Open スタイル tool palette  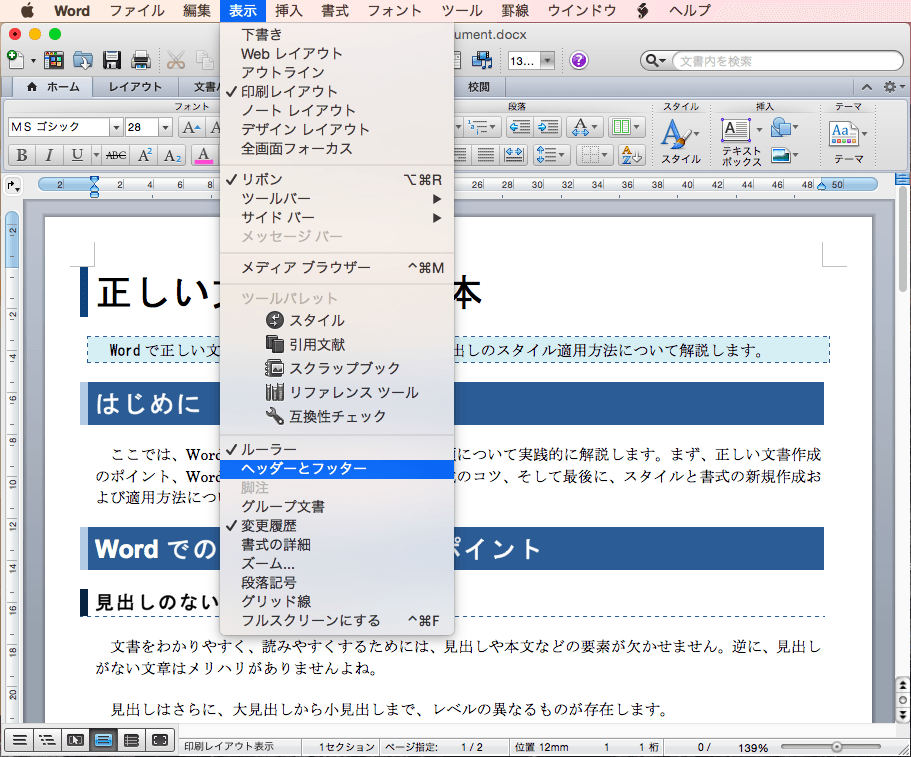pos(337,320)
